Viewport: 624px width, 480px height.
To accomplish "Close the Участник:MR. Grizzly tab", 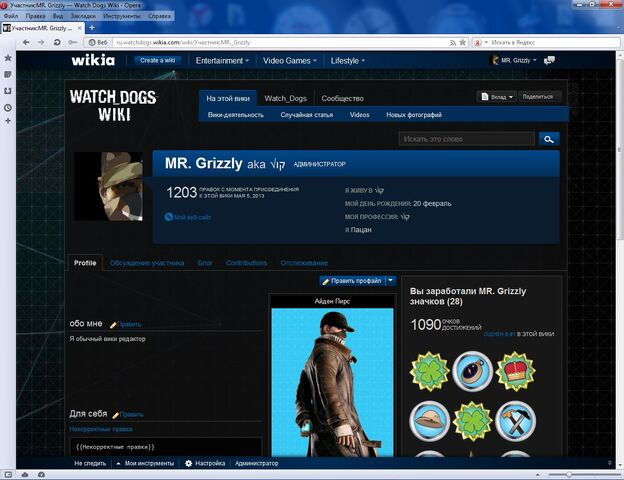I will click(80, 28).
